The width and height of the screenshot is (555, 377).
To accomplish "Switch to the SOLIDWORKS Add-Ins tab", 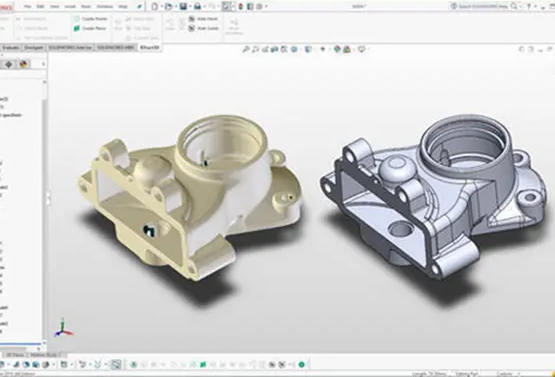I will 70,47.
